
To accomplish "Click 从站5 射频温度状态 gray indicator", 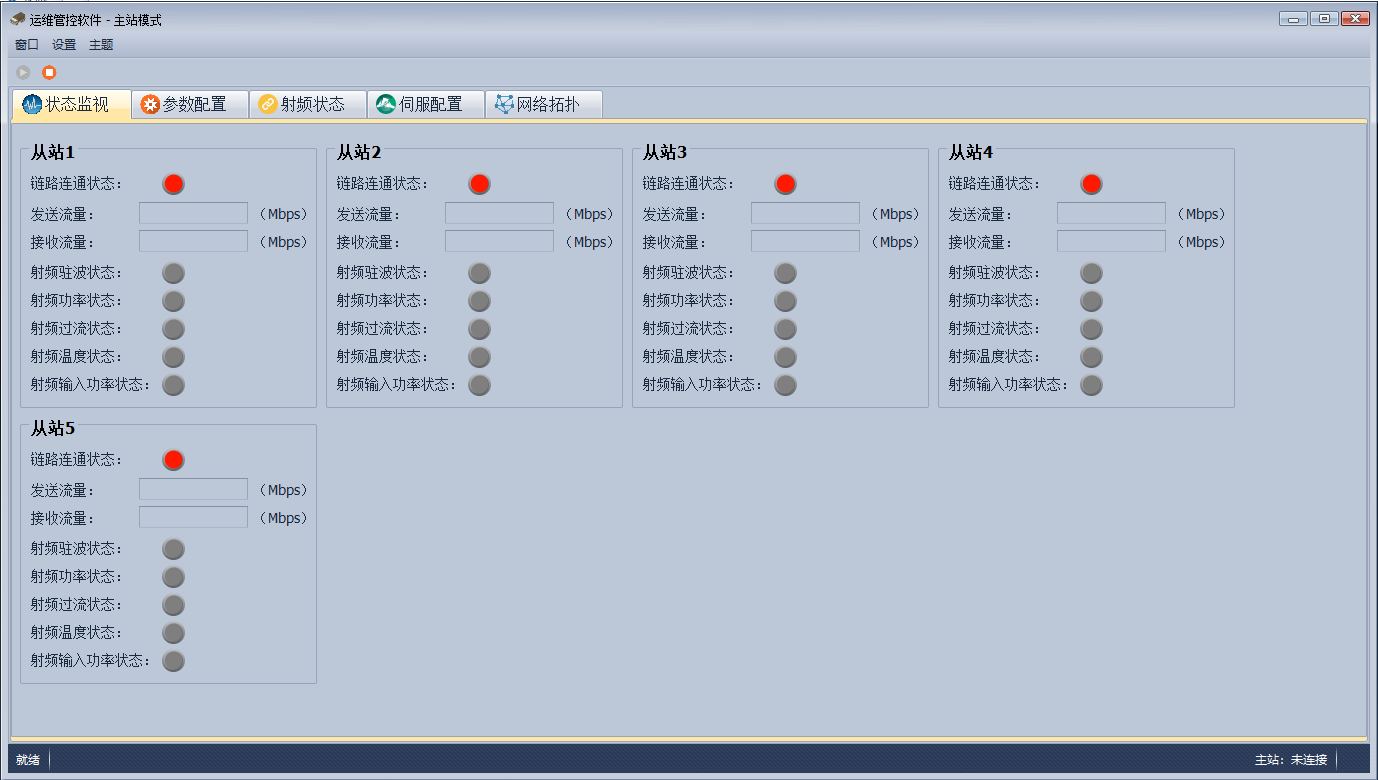I will click(x=174, y=633).
